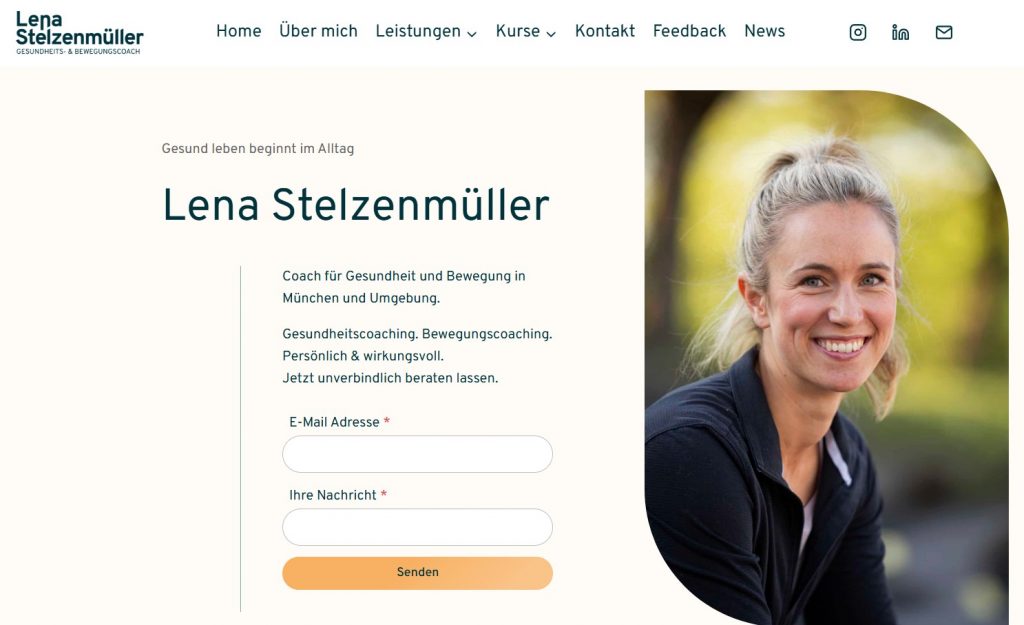Open the Kontakt page
1024x625 pixels.
click(605, 31)
